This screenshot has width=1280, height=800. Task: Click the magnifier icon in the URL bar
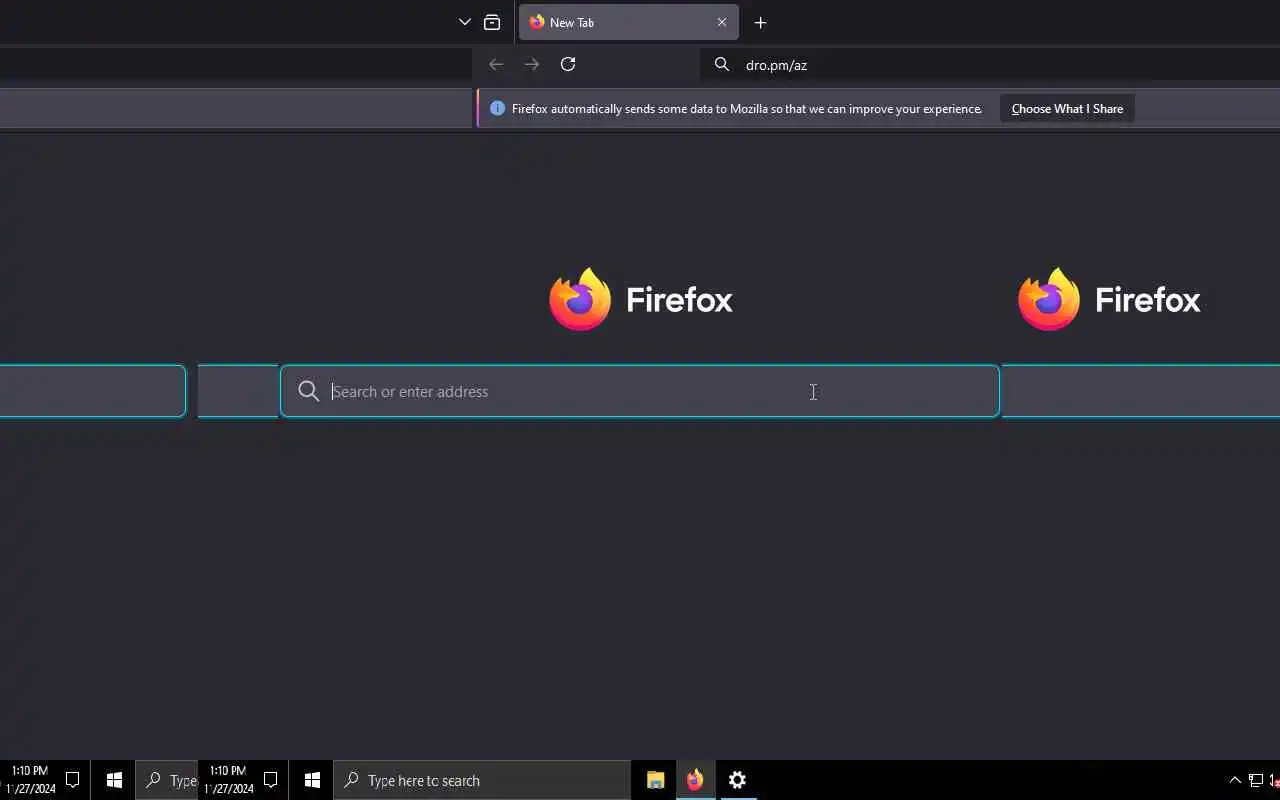coord(722,64)
